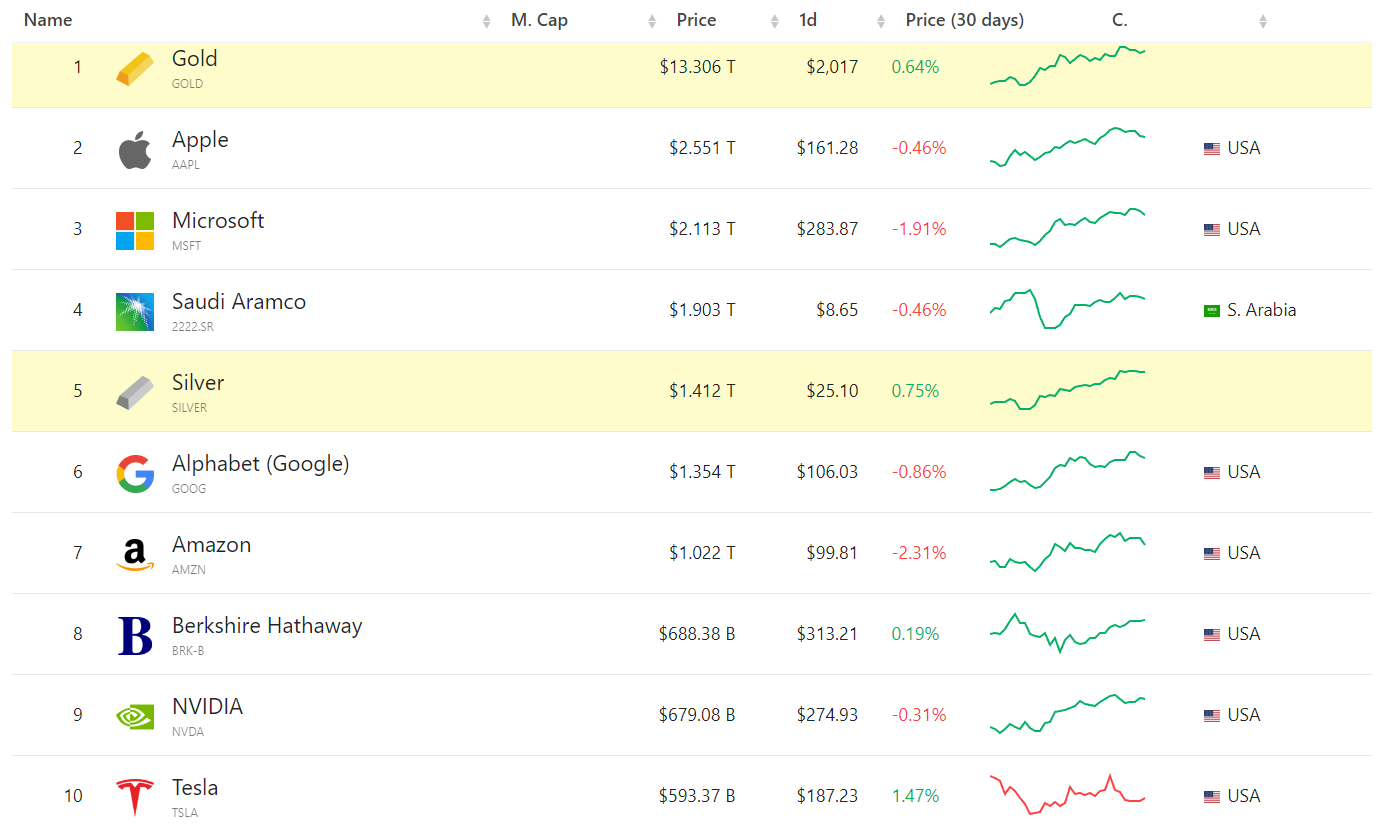The width and height of the screenshot is (1382, 825).
Task: Click the Gold bar icon
Action: 135,68
